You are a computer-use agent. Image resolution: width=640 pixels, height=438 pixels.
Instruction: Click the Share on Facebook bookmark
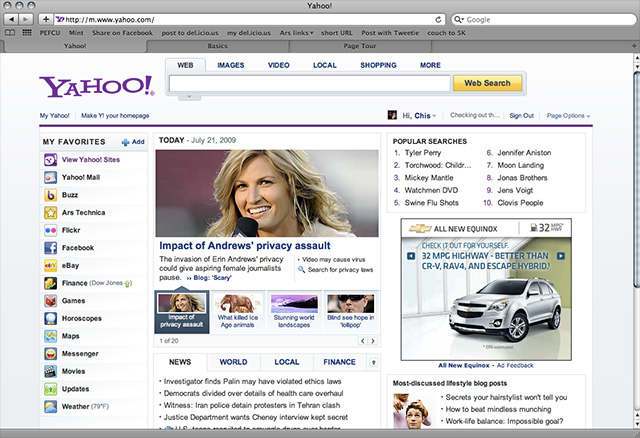coord(122,33)
